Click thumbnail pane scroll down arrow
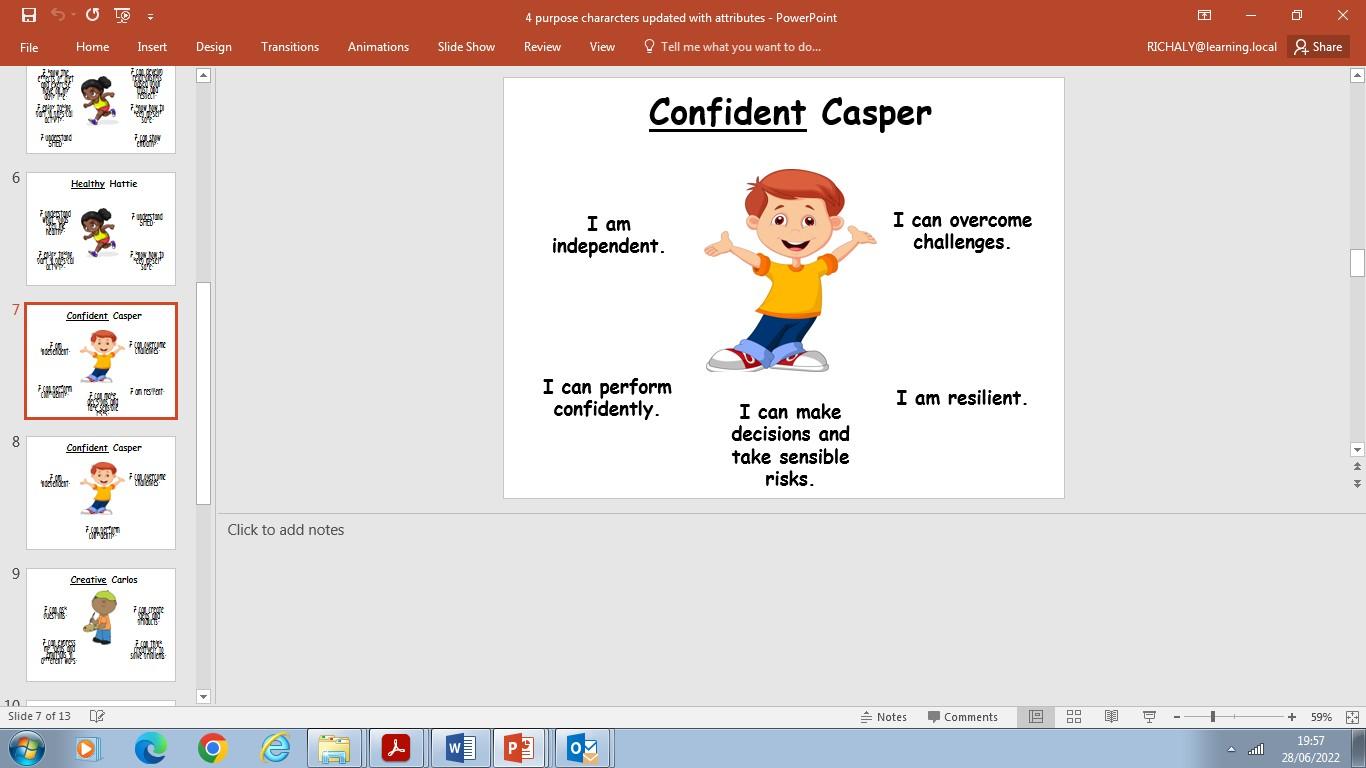1366x768 pixels. pos(203,696)
